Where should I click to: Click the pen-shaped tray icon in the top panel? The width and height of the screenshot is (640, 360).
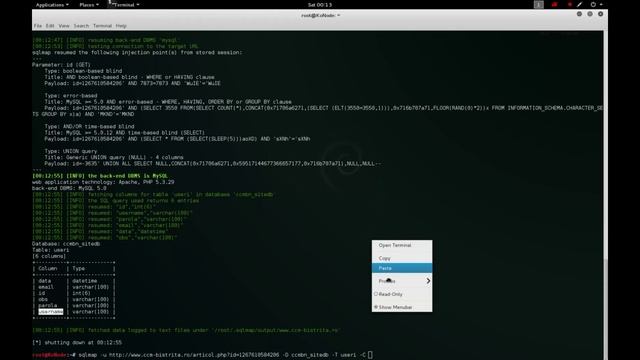pyautogui.click(x=580, y=4)
